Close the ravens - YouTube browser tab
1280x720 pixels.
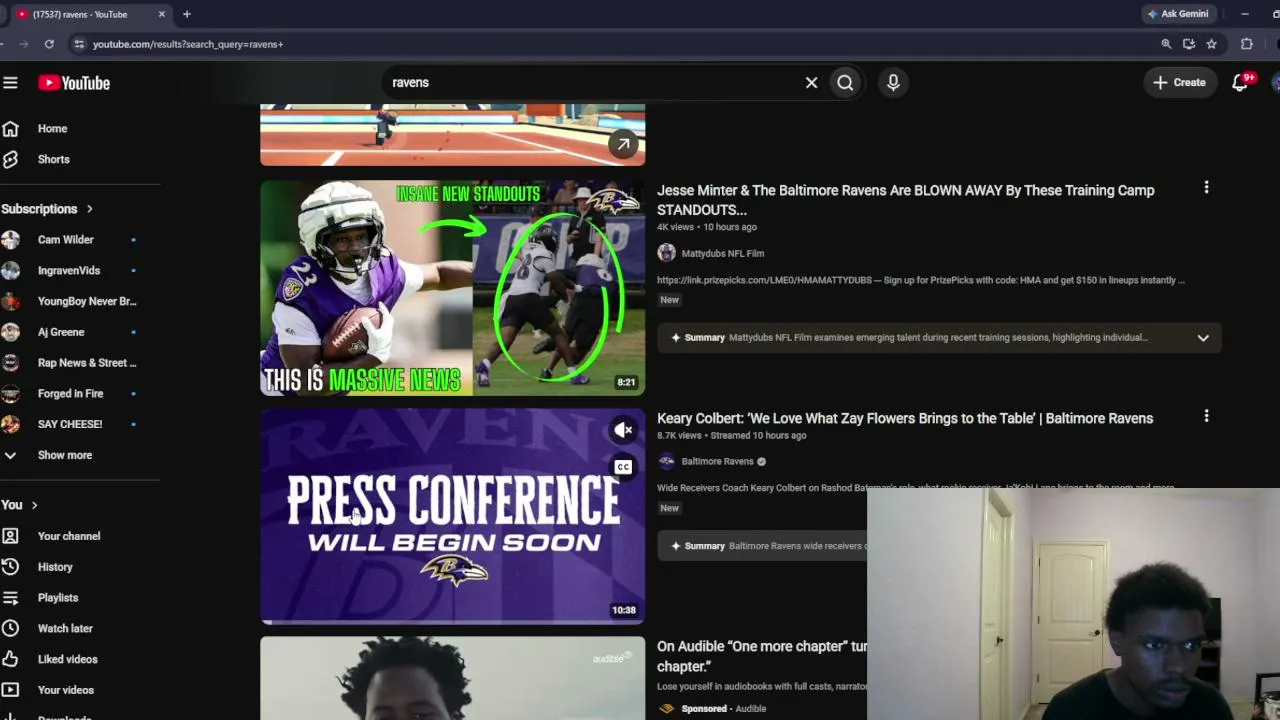[x=161, y=14]
